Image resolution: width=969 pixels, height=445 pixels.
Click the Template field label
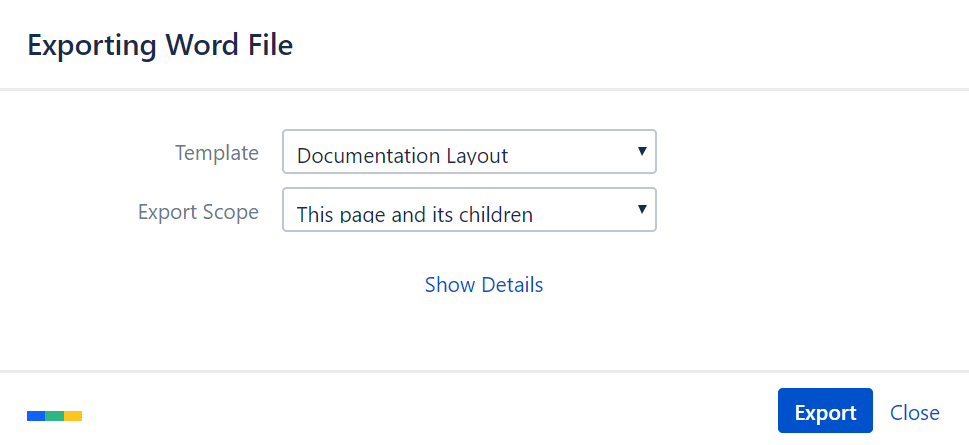click(x=217, y=153)
